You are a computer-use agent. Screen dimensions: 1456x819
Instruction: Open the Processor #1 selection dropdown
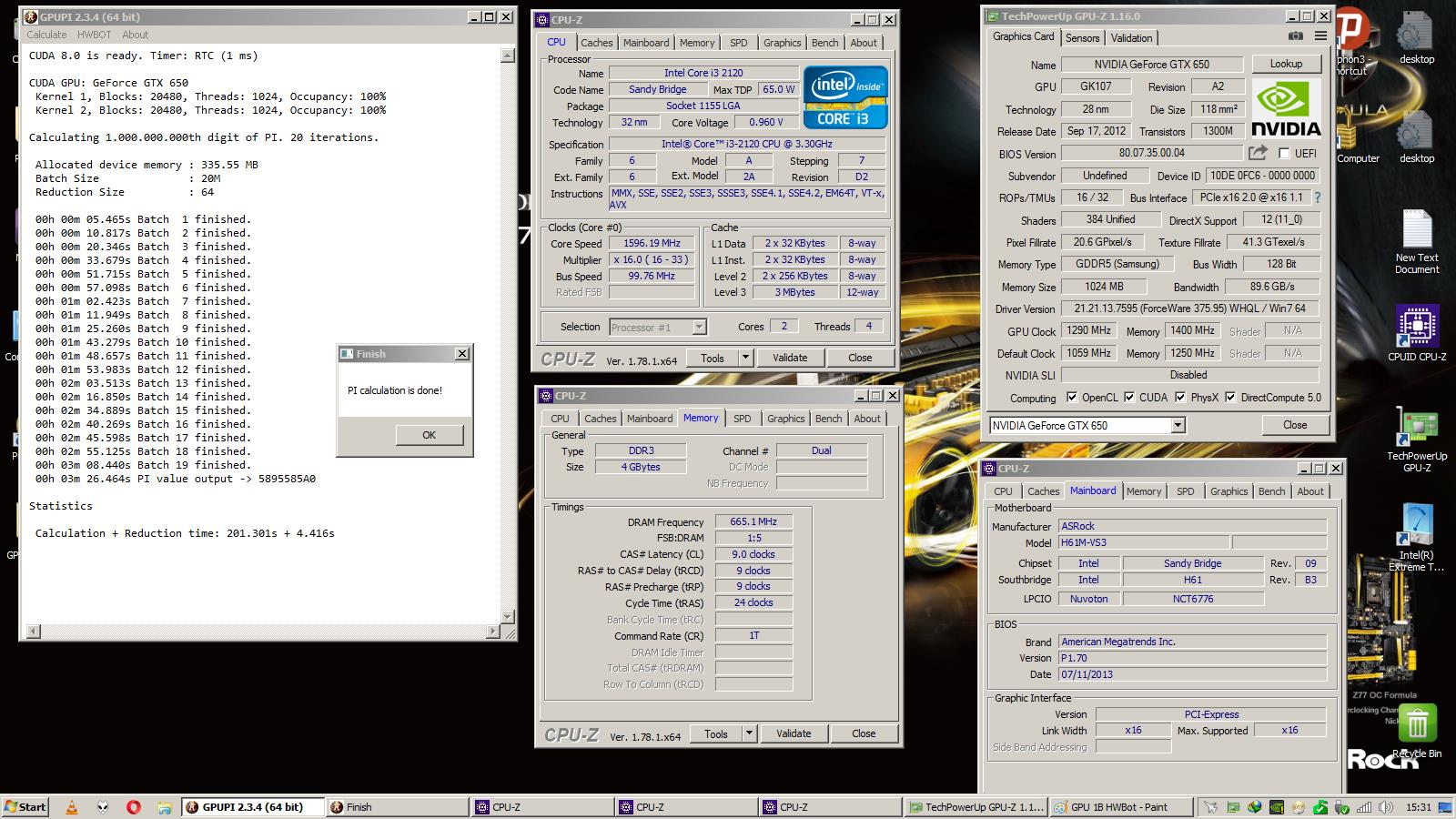tap(699, 327)
